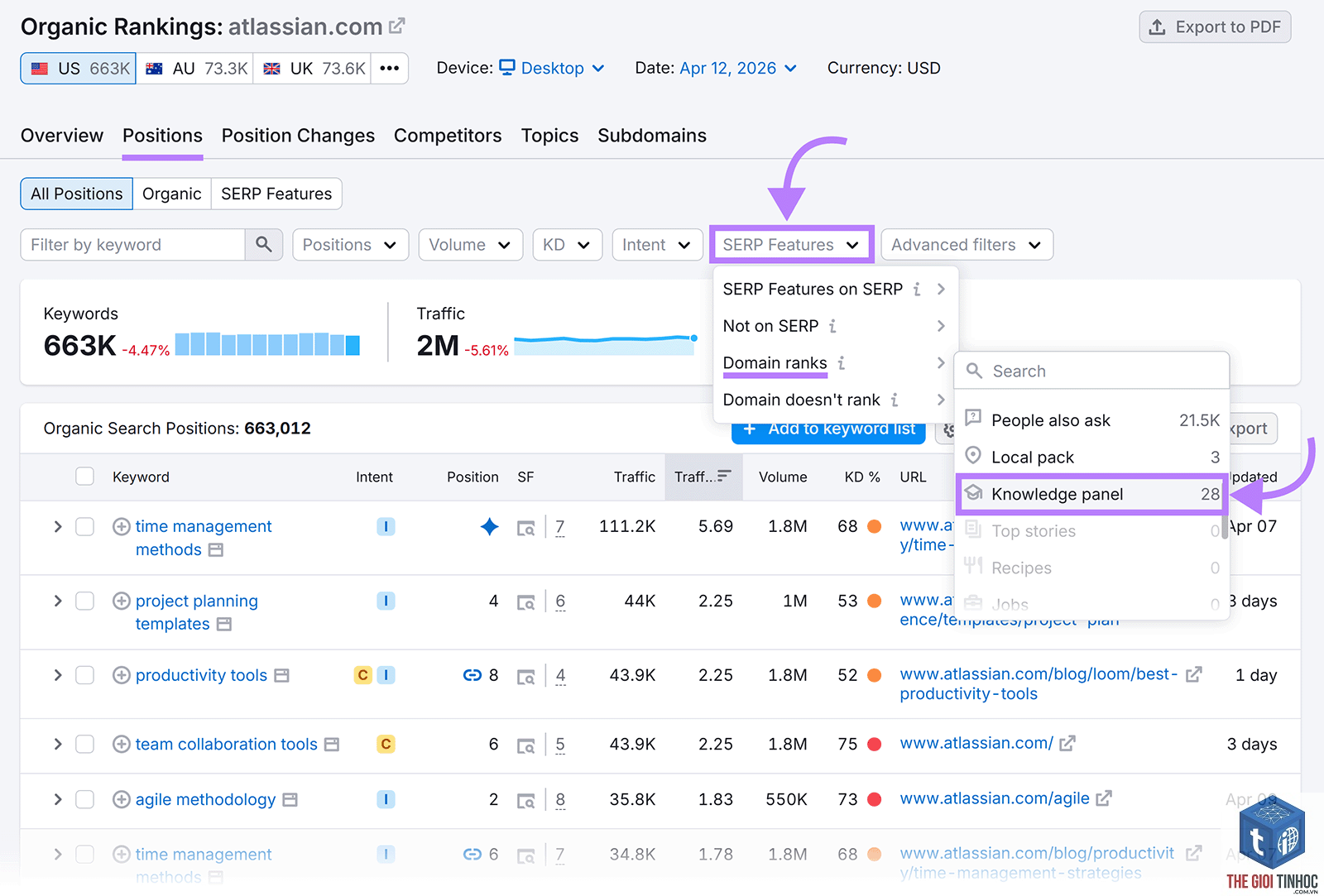The height and width of the screenshot is (896, 1324).
Task: Click SERP icon after team collaboration tools keyword
Action: coord(332,744)
